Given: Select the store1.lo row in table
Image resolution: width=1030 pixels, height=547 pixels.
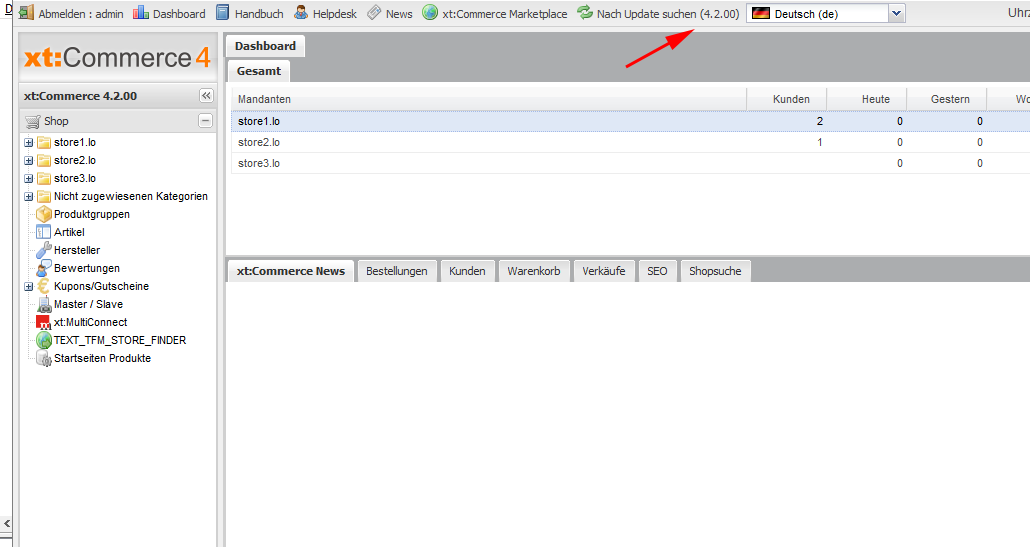Looking at the screenshot, I should coord(631,121).
